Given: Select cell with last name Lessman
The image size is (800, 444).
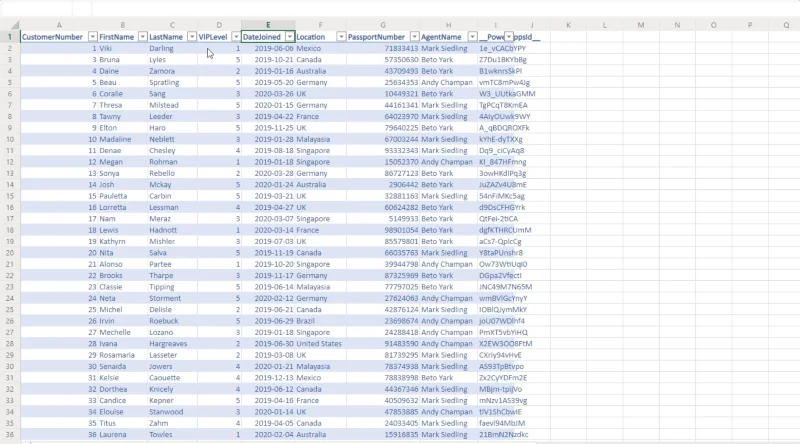Looking at the screenshot, I should (172, 207).
